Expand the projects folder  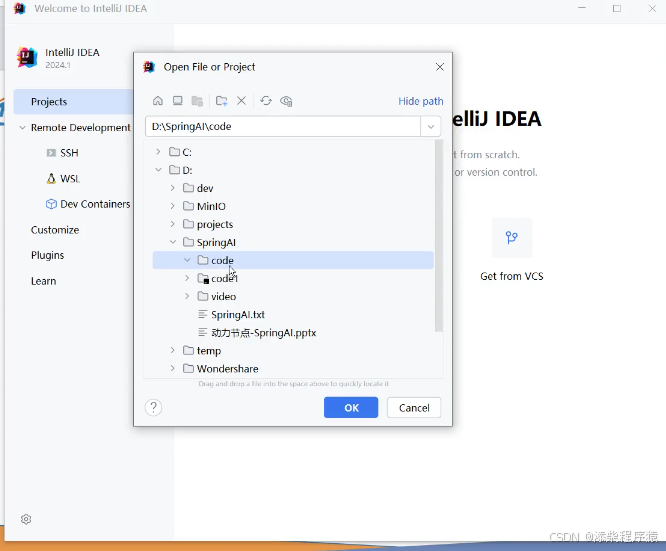172,224
